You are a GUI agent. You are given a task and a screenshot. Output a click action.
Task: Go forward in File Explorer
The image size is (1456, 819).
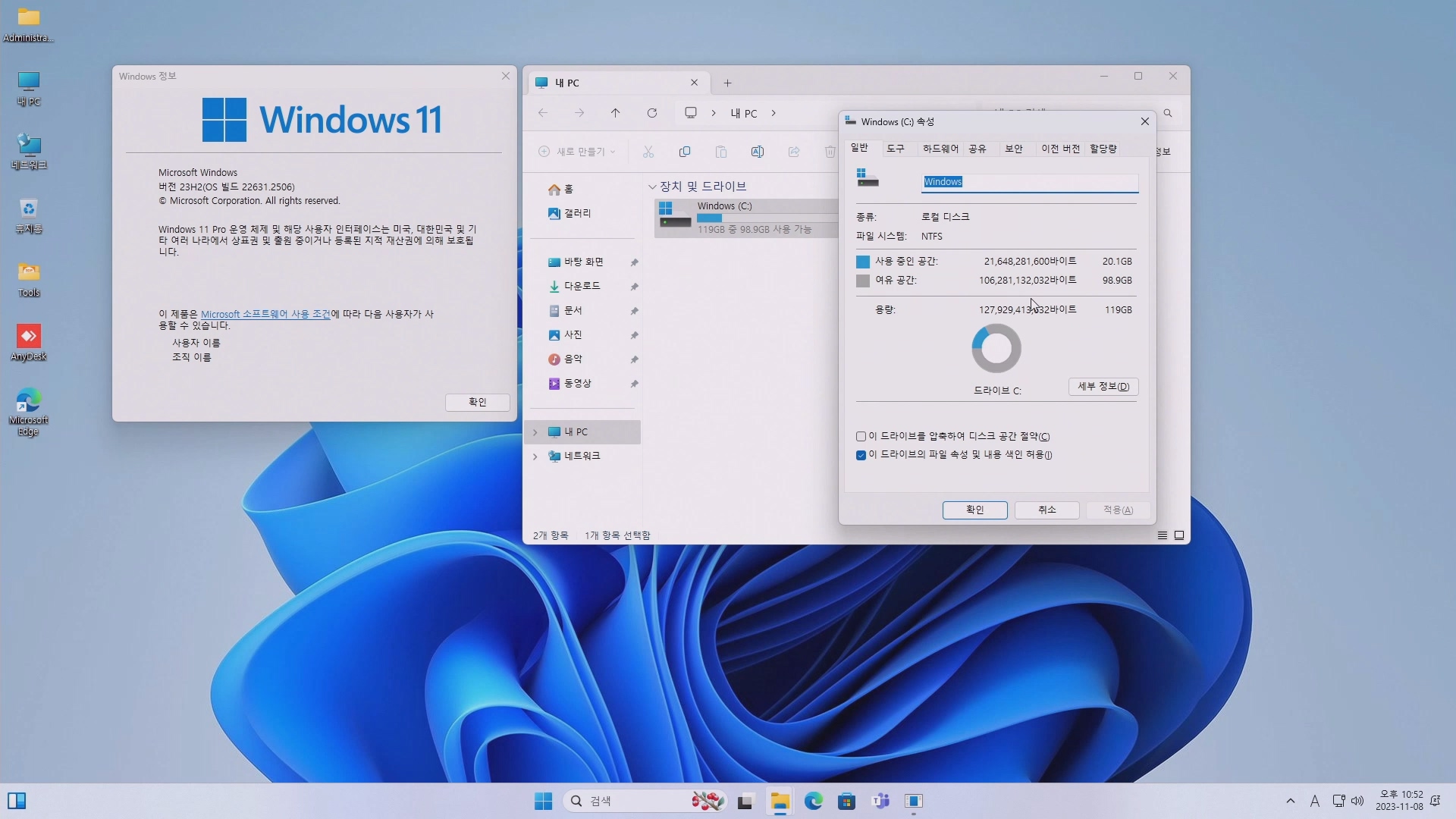tap(579, 113)
